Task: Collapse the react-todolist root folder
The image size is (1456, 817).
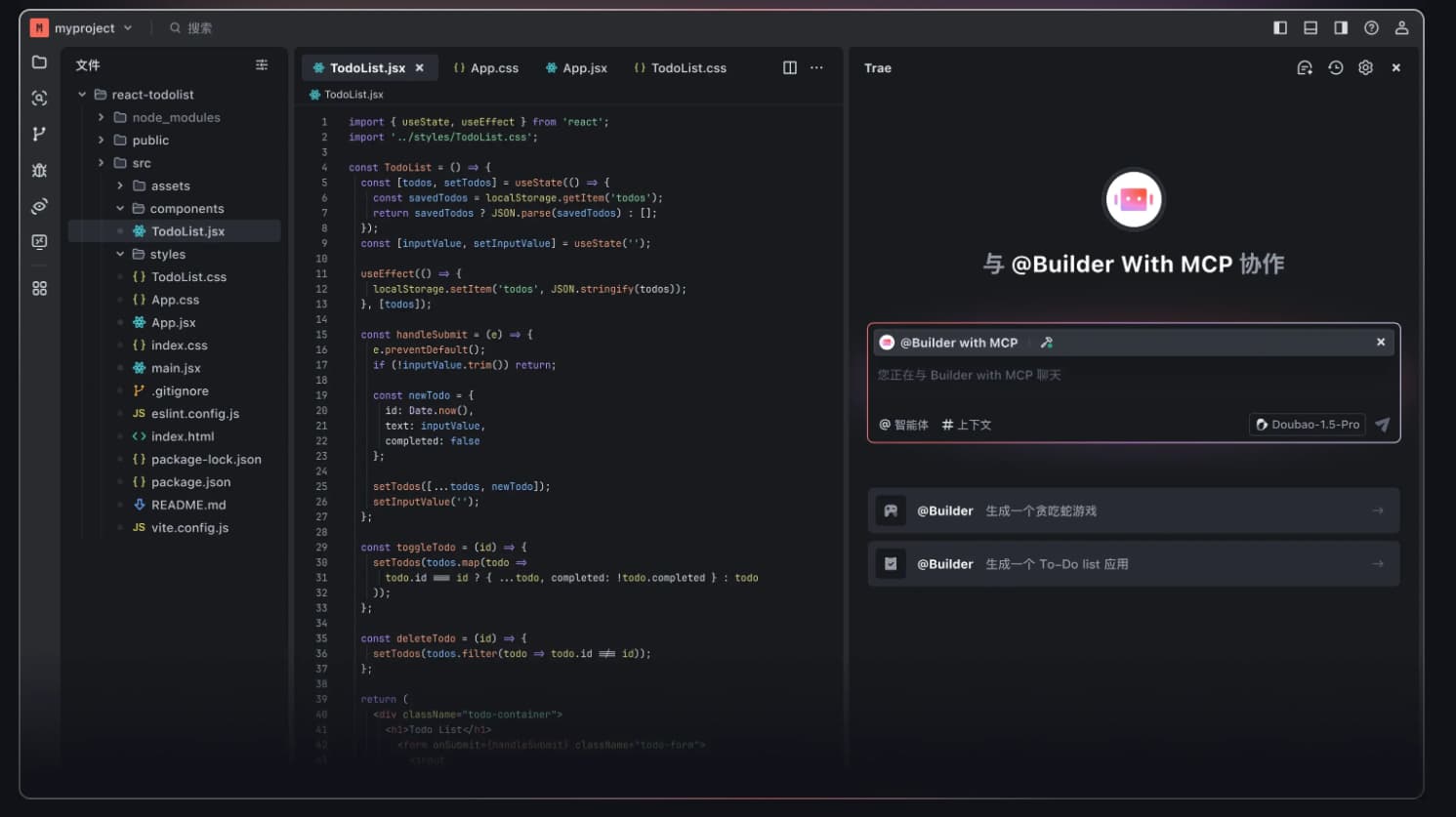Action: coord(82,95)
